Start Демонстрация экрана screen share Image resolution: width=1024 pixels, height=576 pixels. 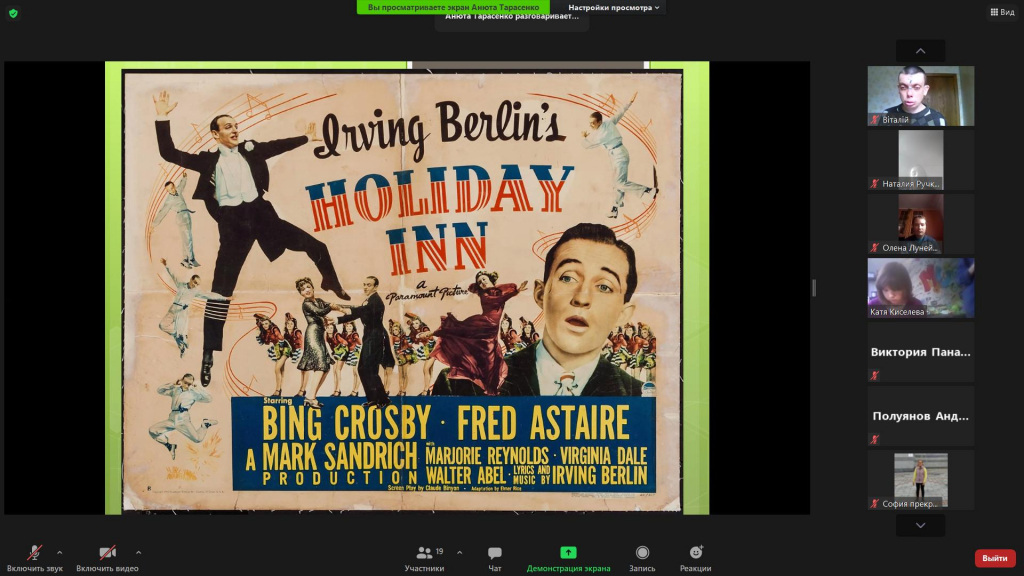(x=568, y=558)
